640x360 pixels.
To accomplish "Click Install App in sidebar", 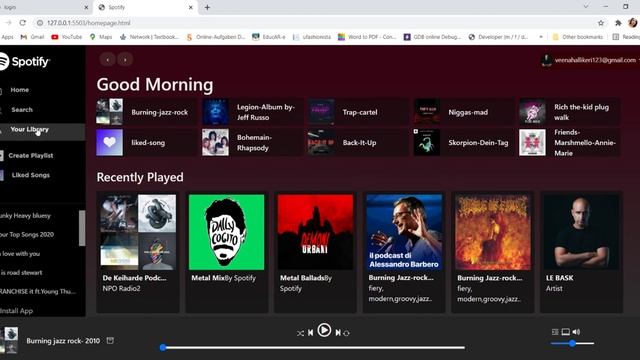I will coord(16,311).
